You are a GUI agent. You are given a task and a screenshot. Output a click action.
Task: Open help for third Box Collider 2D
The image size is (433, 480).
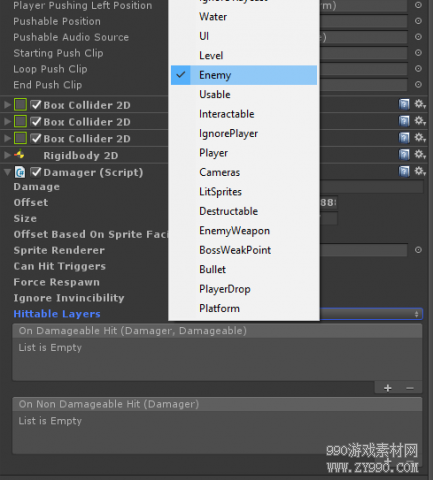coord(404,138)
